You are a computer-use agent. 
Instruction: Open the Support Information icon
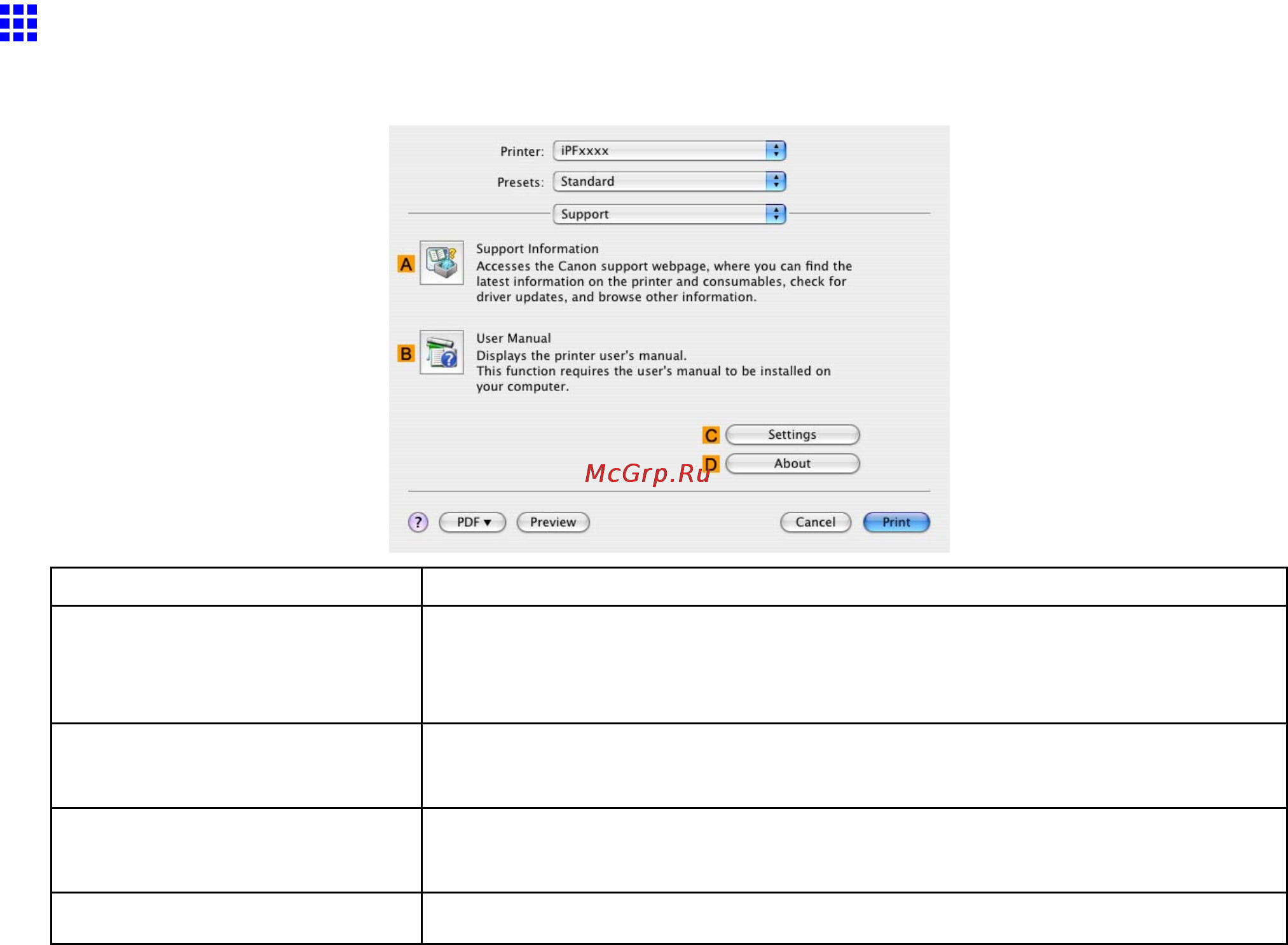pyautogui.click(x=442, y=263)
